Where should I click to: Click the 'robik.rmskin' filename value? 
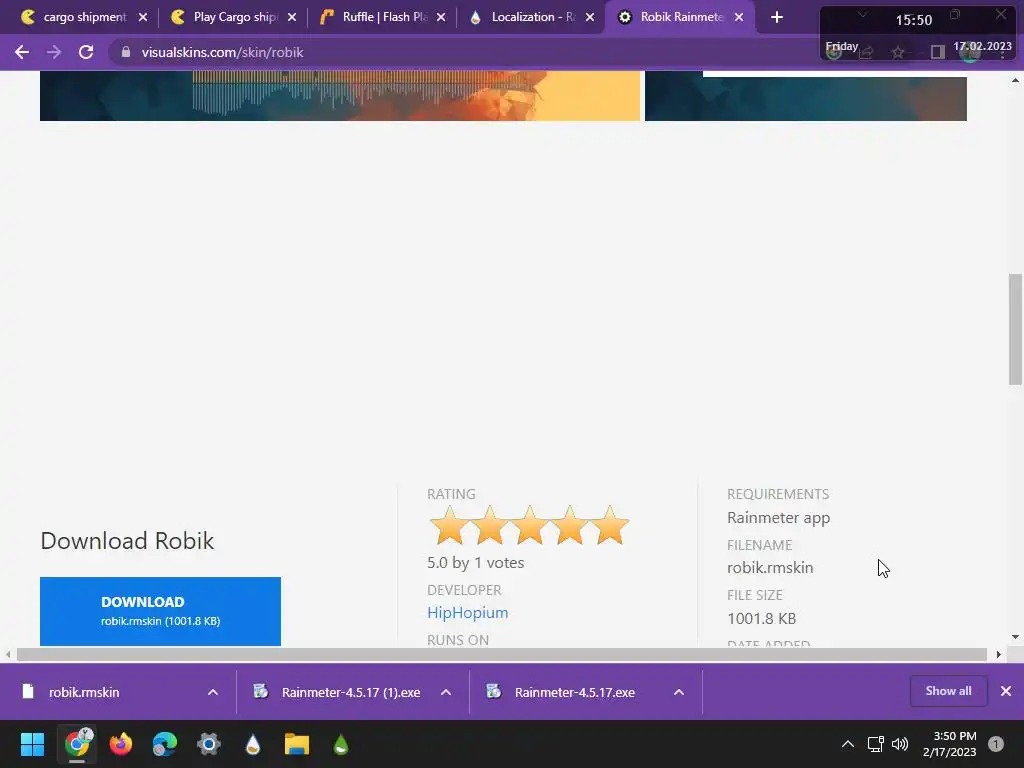tap(770, 568)
